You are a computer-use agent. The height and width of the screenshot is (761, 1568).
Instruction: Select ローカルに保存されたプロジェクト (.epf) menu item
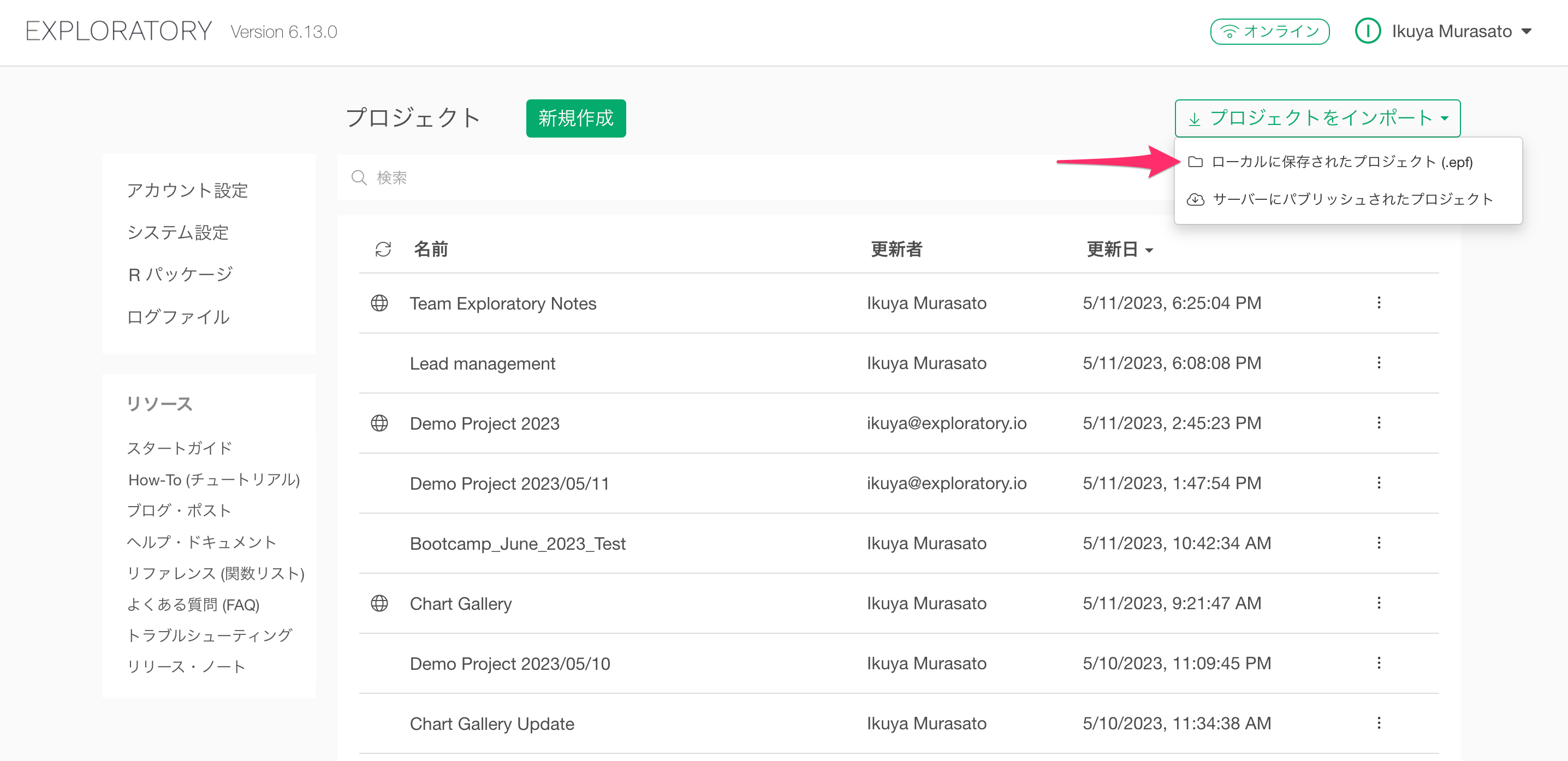click(x=1341, y=162)
